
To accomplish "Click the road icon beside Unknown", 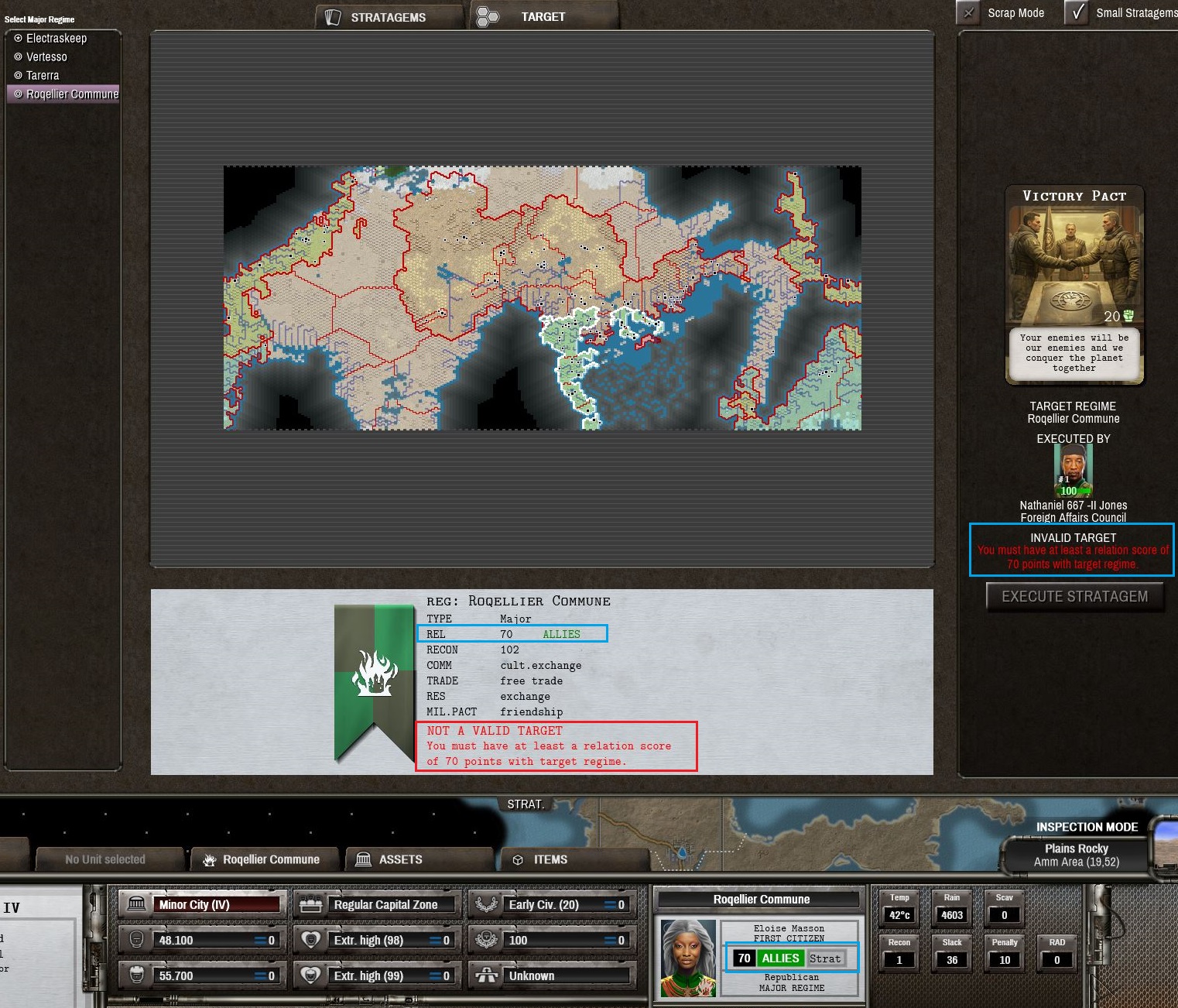I will (486, 975).
